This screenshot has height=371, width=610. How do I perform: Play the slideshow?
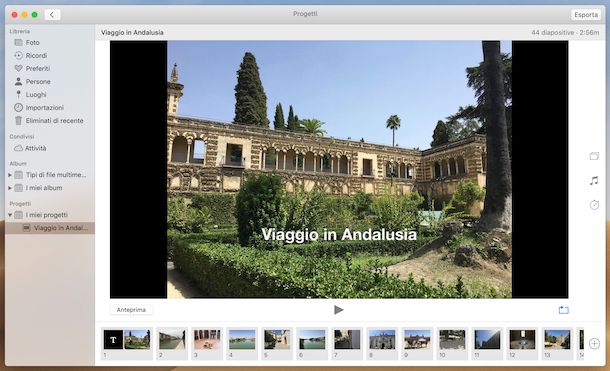[338, 310]
